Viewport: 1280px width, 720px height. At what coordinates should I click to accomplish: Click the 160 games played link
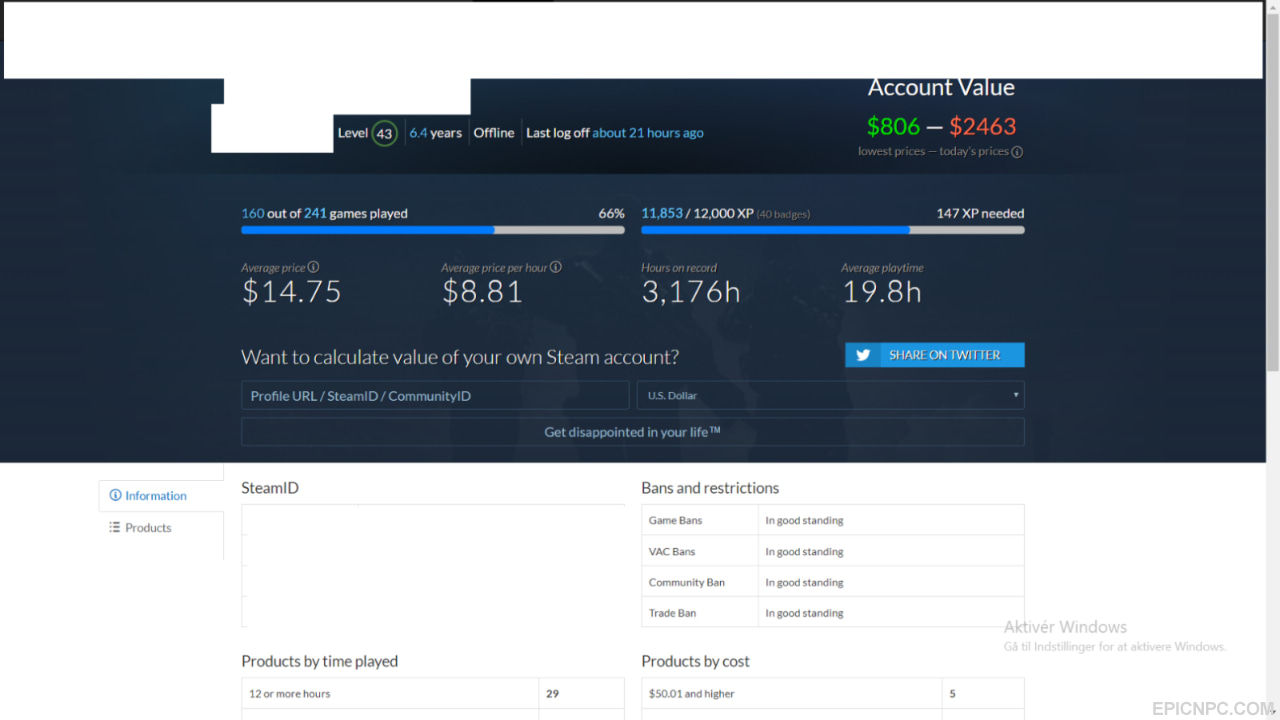tap(252, 213)
